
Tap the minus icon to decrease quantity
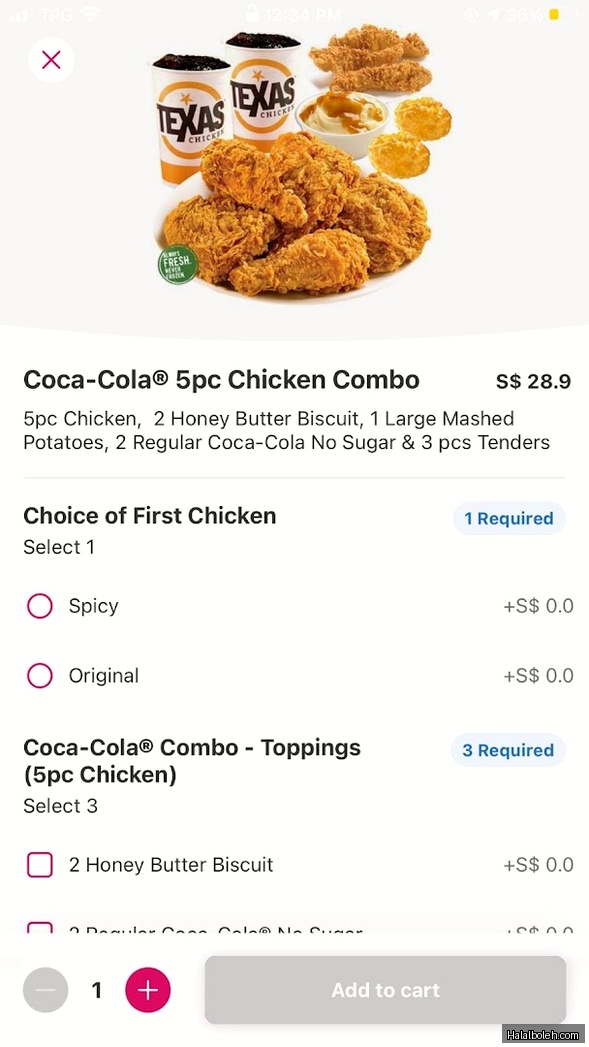[45, 990]
